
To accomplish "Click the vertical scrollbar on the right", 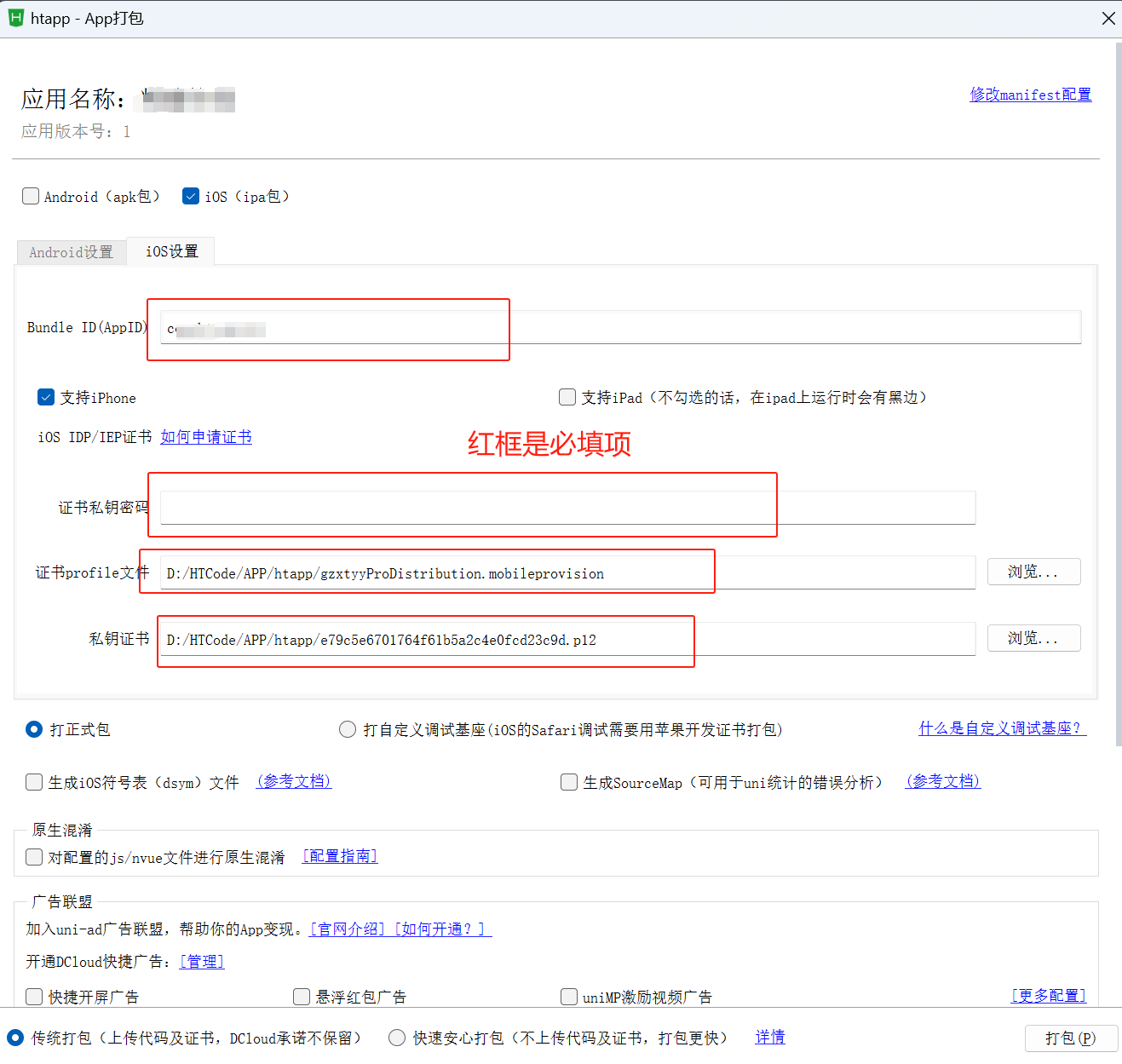I will pos(1118,392).
